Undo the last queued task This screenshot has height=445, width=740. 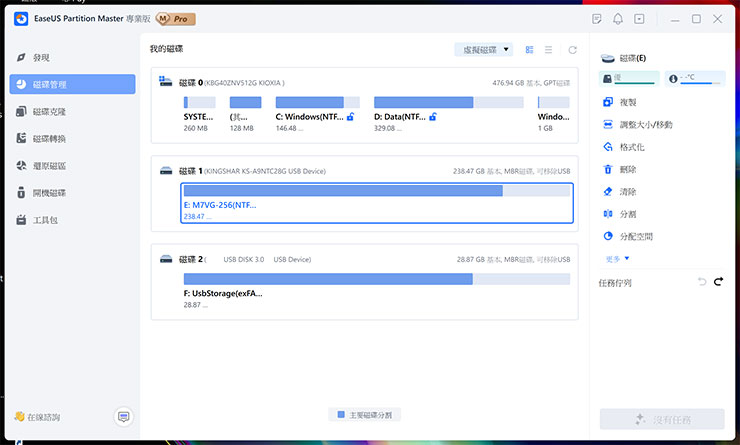pyautogui.click(x=702, y=282)
